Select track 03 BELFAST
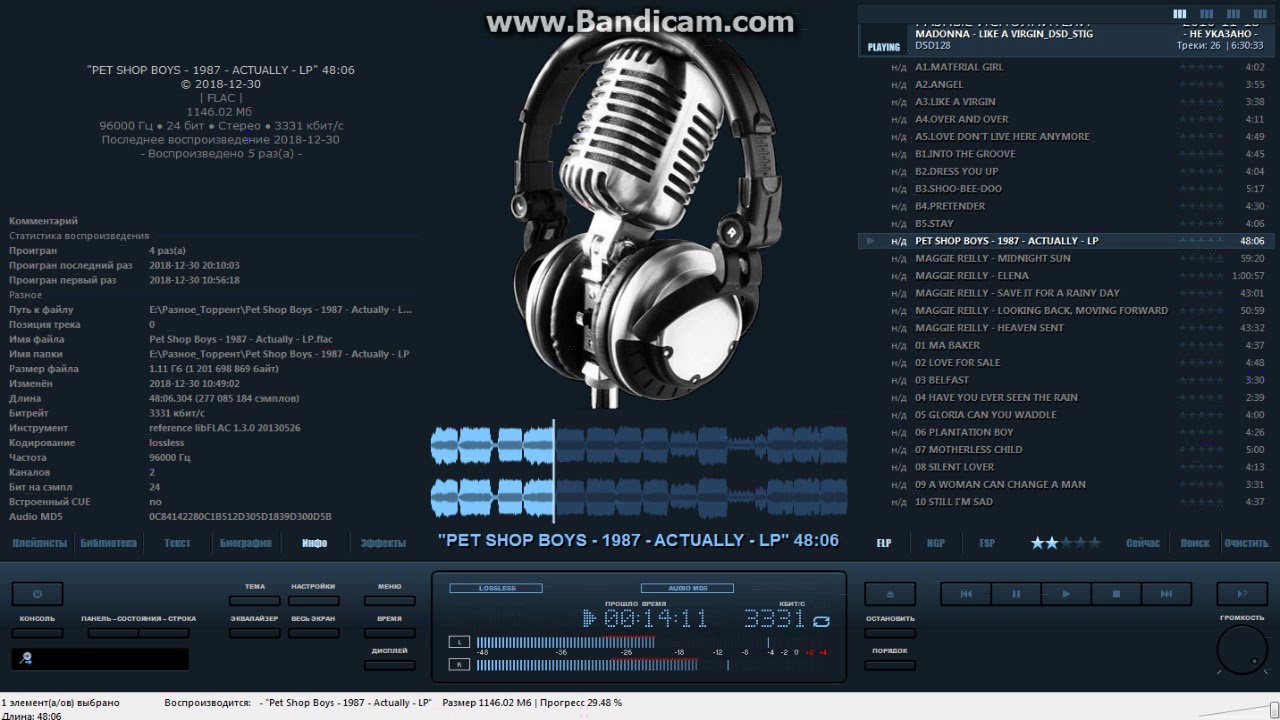1280x720 pixels. point(1064,380)
